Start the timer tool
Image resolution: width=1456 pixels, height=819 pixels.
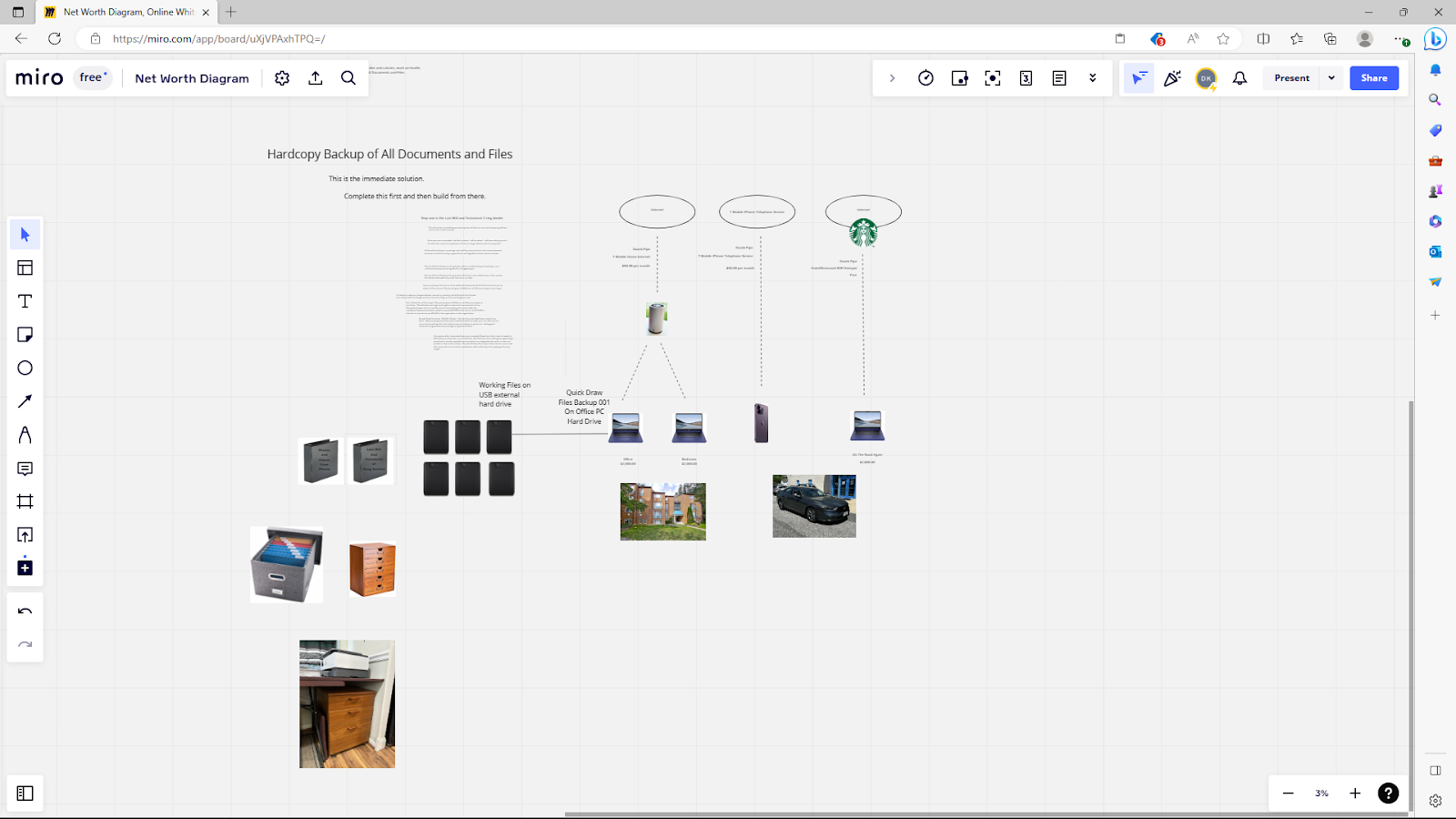coord(925,78)
